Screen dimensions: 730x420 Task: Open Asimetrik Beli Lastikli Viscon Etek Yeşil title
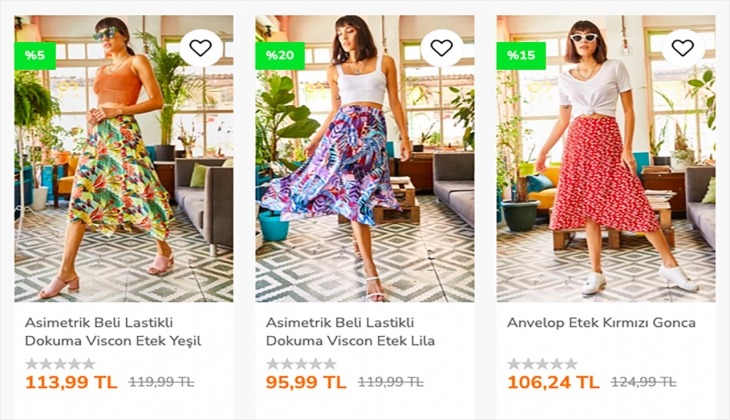[x=113, y=332]
